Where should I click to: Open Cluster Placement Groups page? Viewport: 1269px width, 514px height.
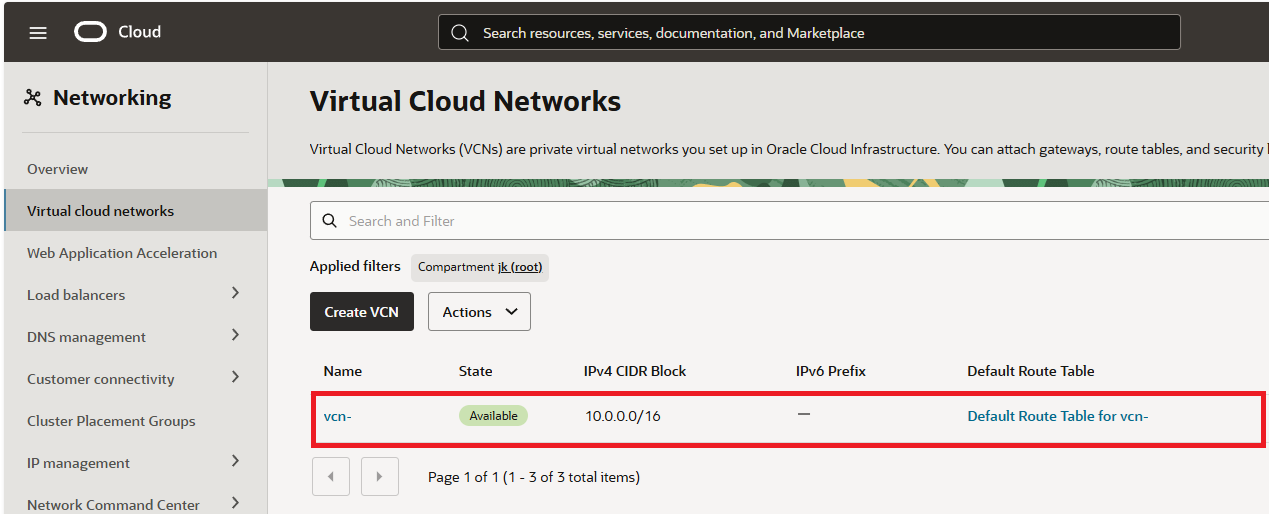click(x=111, y=421)
